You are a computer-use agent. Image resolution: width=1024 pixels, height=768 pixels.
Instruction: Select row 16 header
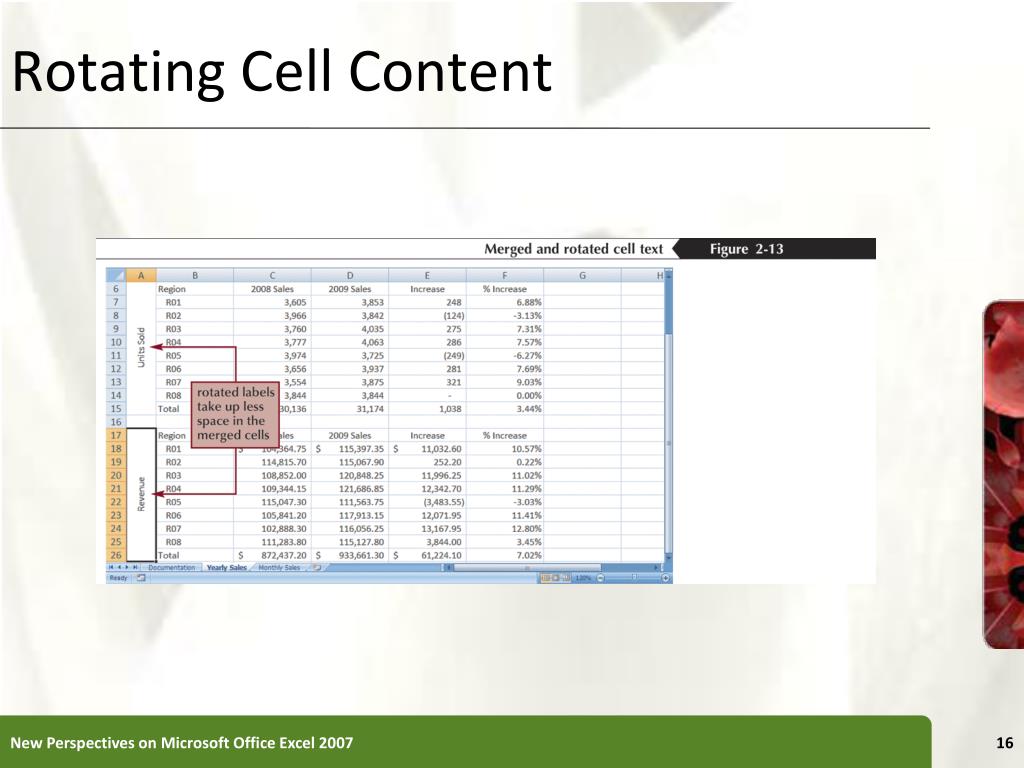pyautogui.click(x=116, y=422)
